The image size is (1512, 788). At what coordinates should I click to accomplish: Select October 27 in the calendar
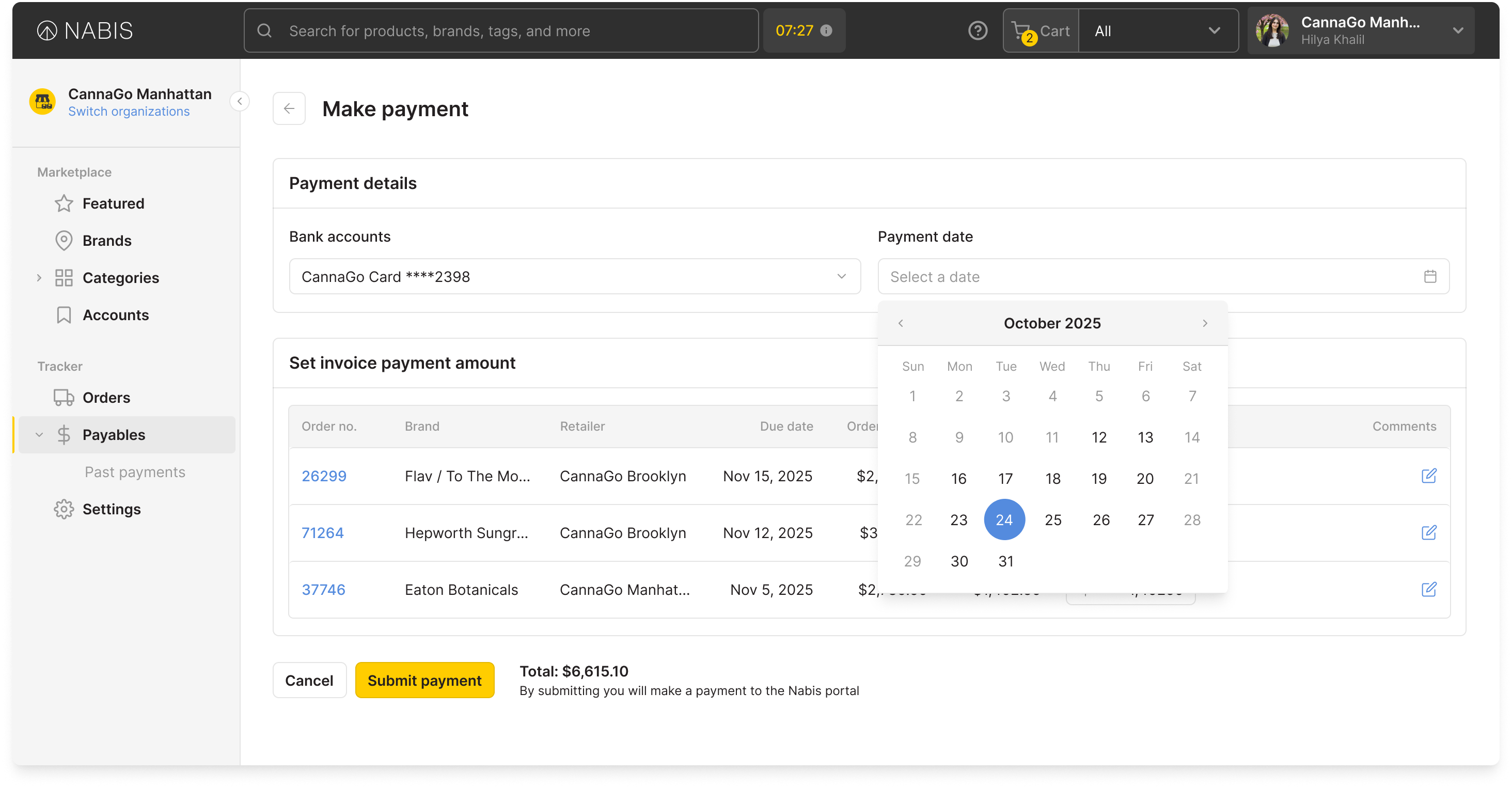1145,520
